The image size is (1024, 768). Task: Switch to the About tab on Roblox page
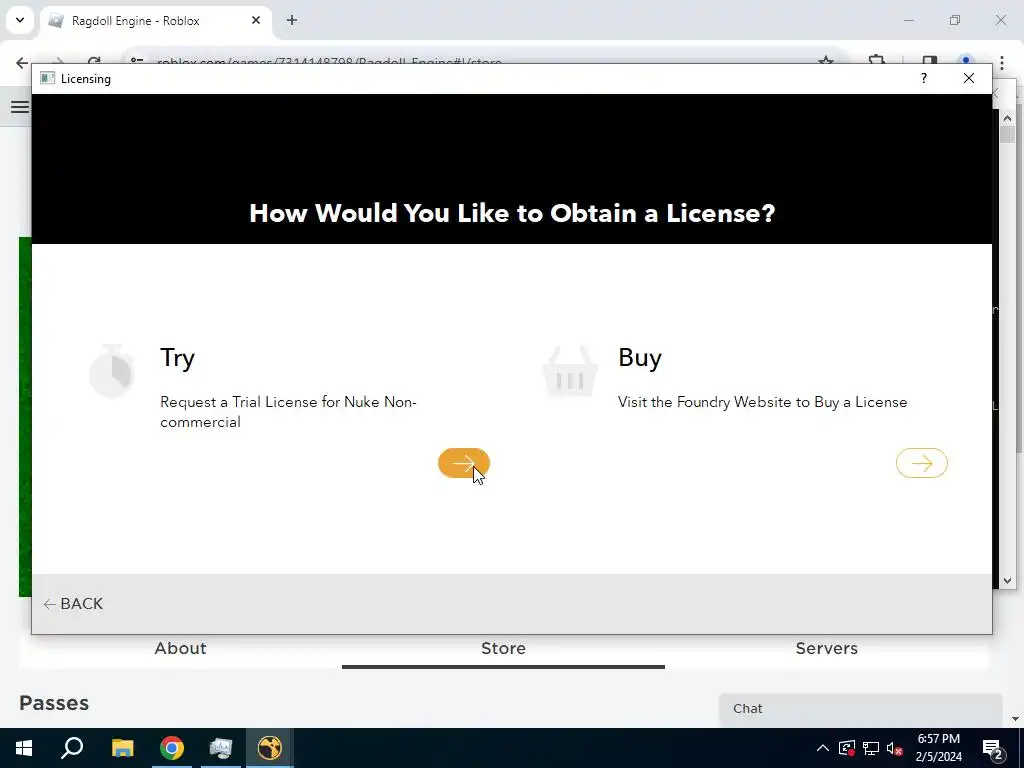180,648
